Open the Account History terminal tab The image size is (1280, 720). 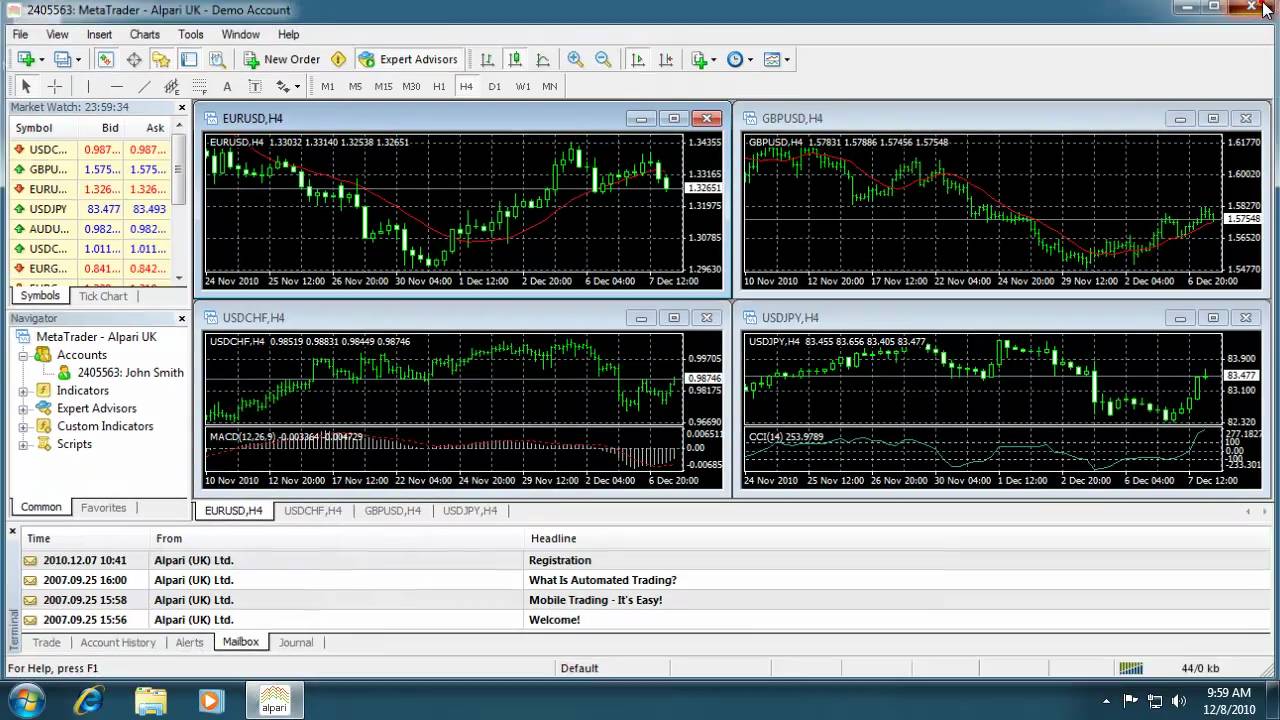pos(118,643)
